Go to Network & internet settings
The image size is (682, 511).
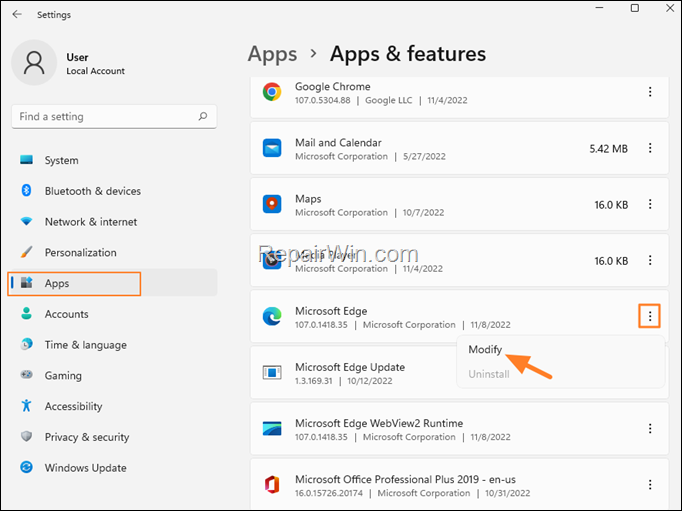point(112,222)
